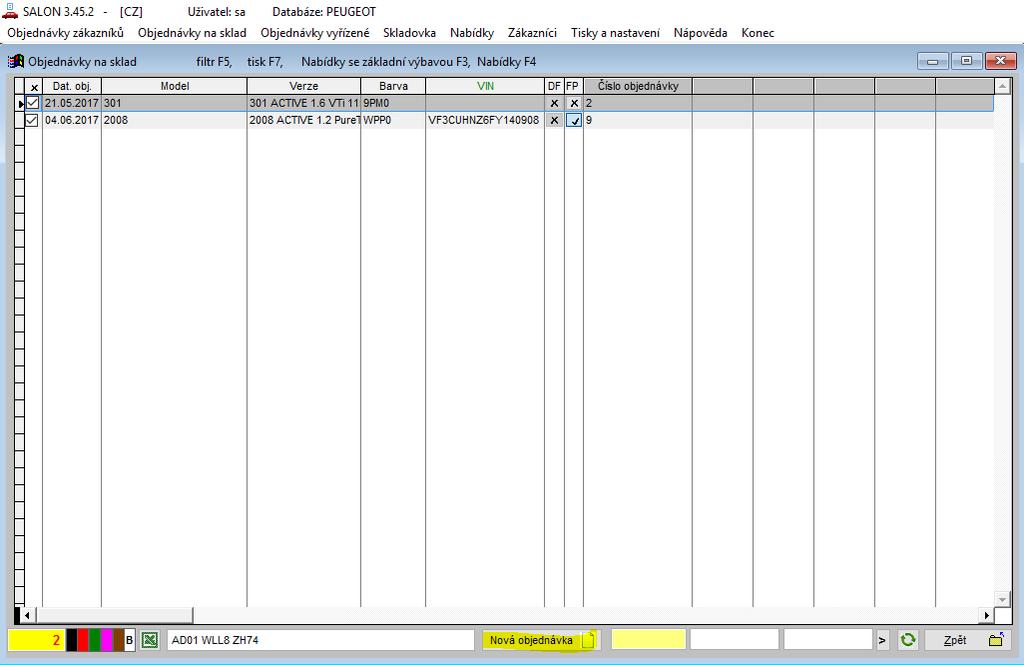This screenshot has width=1024, height=665.
Task: Toggle the FP checkmark for the 2008 row
Action: point(574,120)
